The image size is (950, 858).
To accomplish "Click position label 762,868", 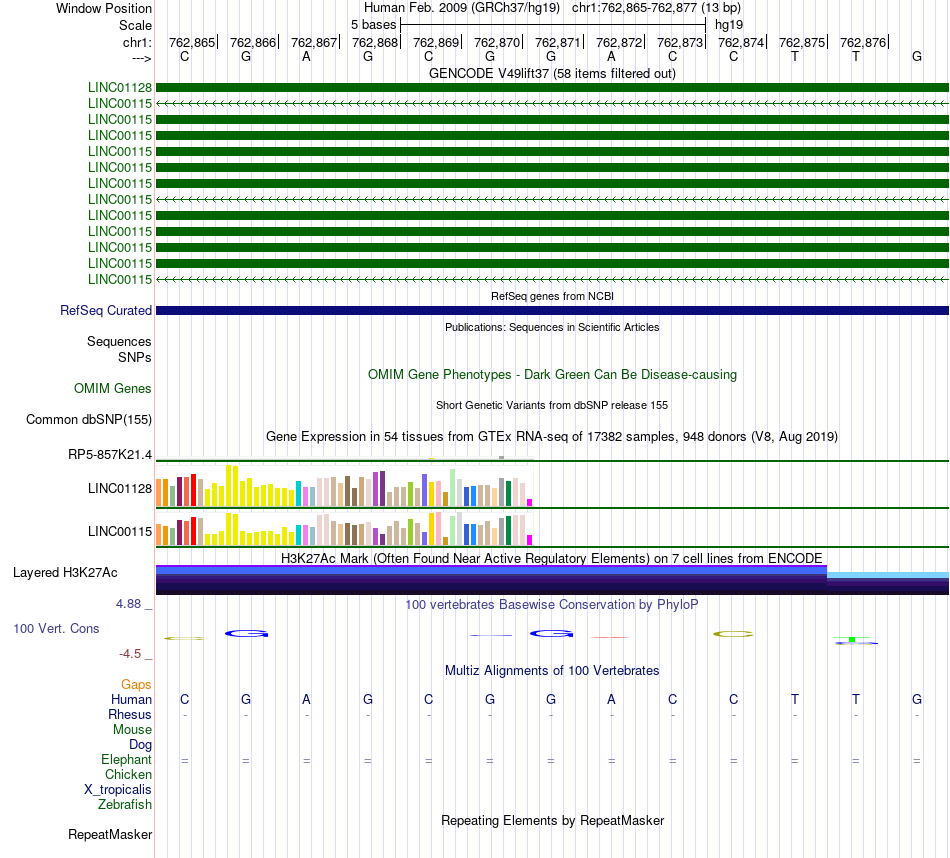I will (x=375, y=42).
